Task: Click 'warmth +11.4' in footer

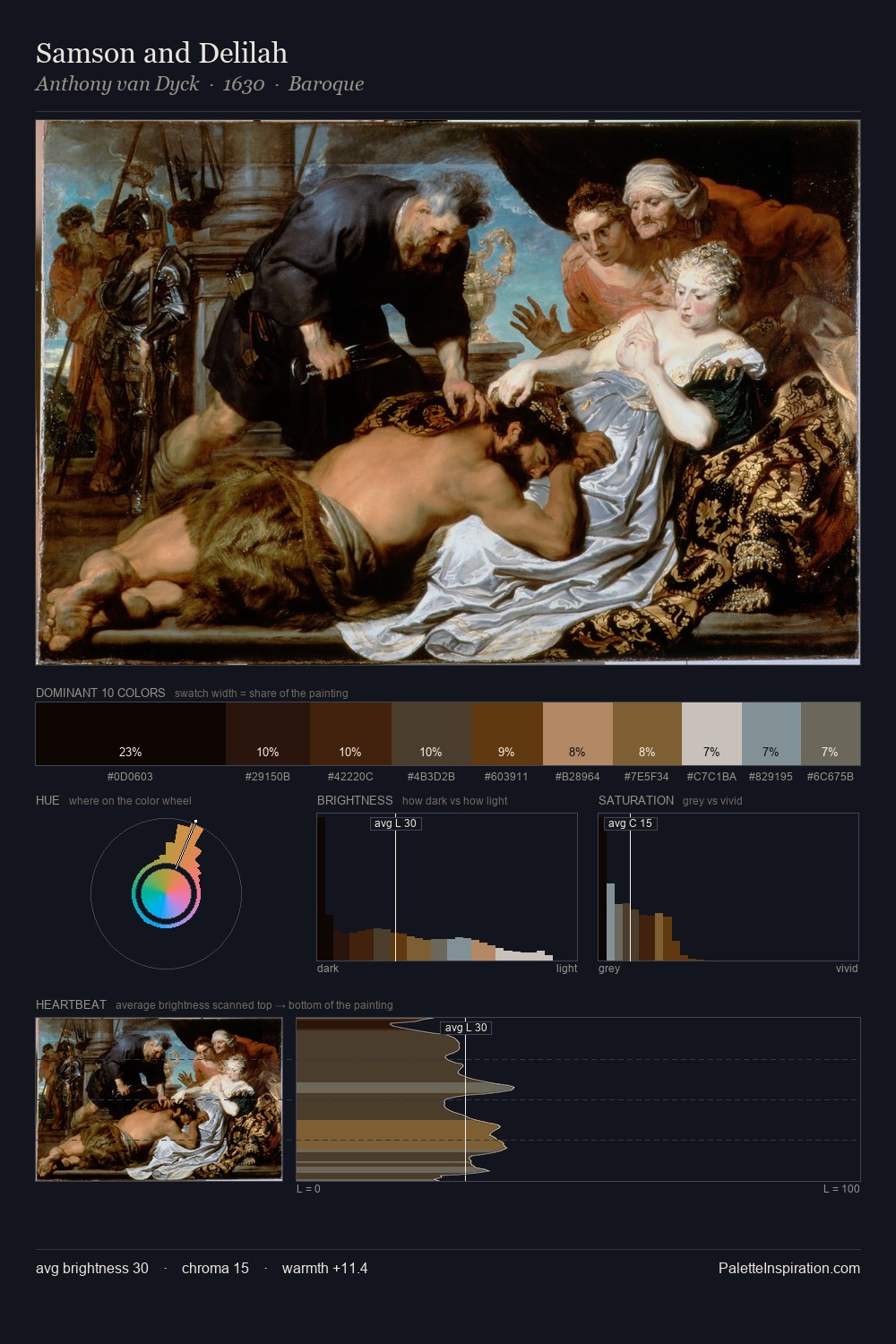Action: point(324,1268)
